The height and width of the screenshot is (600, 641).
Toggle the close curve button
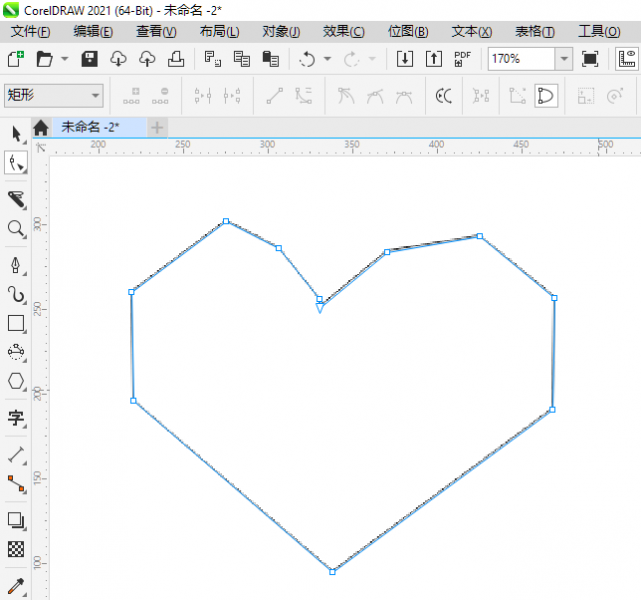point(546,97)
